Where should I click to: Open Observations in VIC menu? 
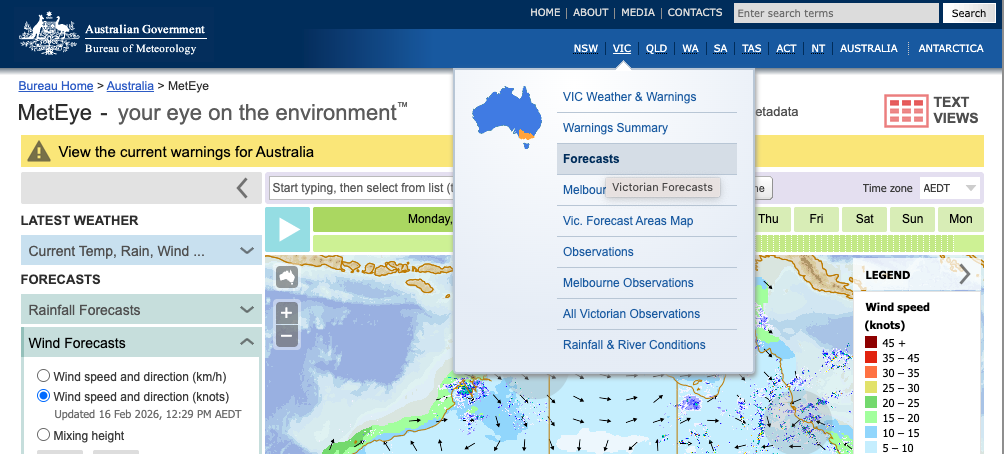click(x=647, y=252)
